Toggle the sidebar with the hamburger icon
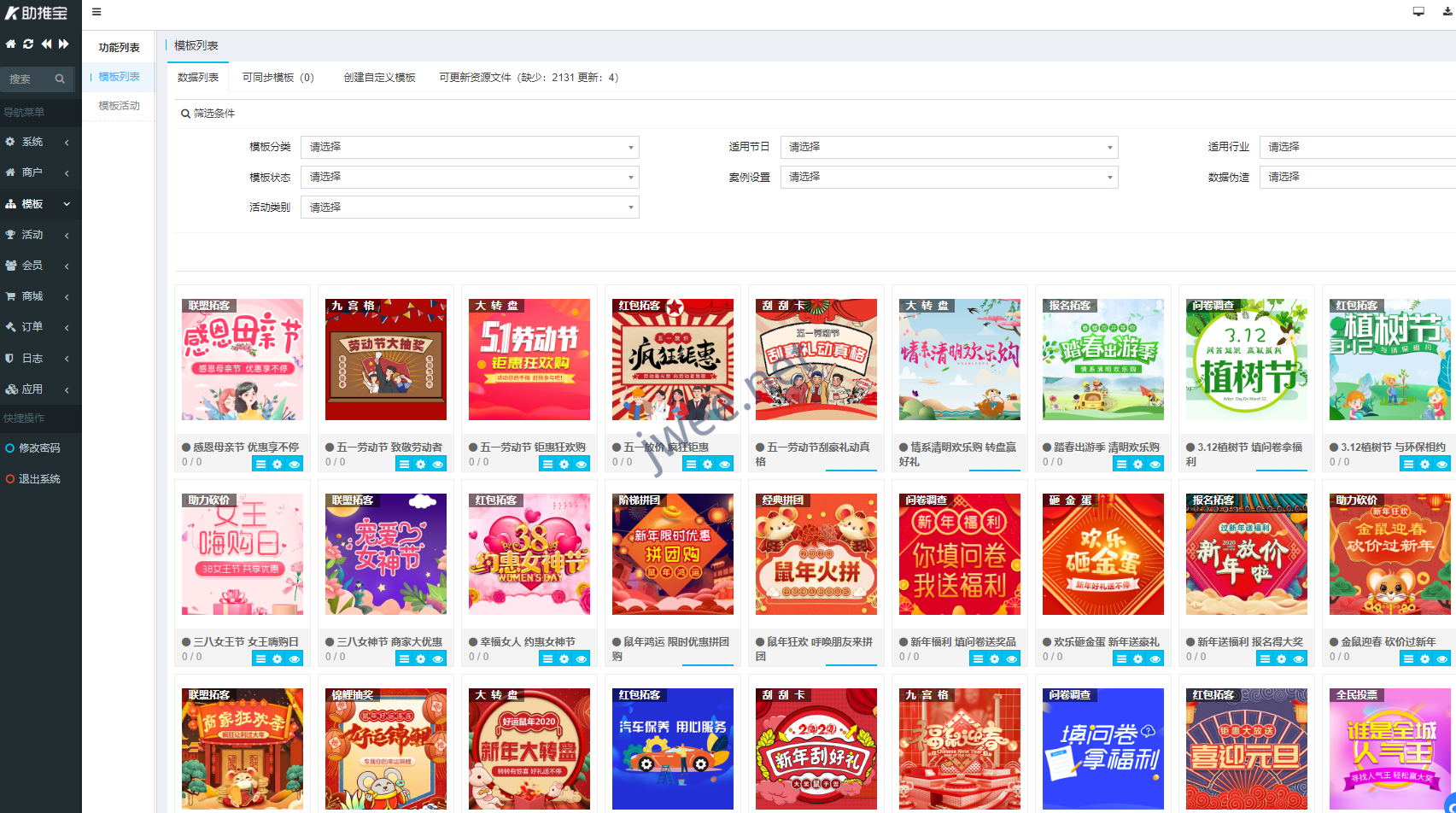1456x813 pixels. [x=96, y=12]
